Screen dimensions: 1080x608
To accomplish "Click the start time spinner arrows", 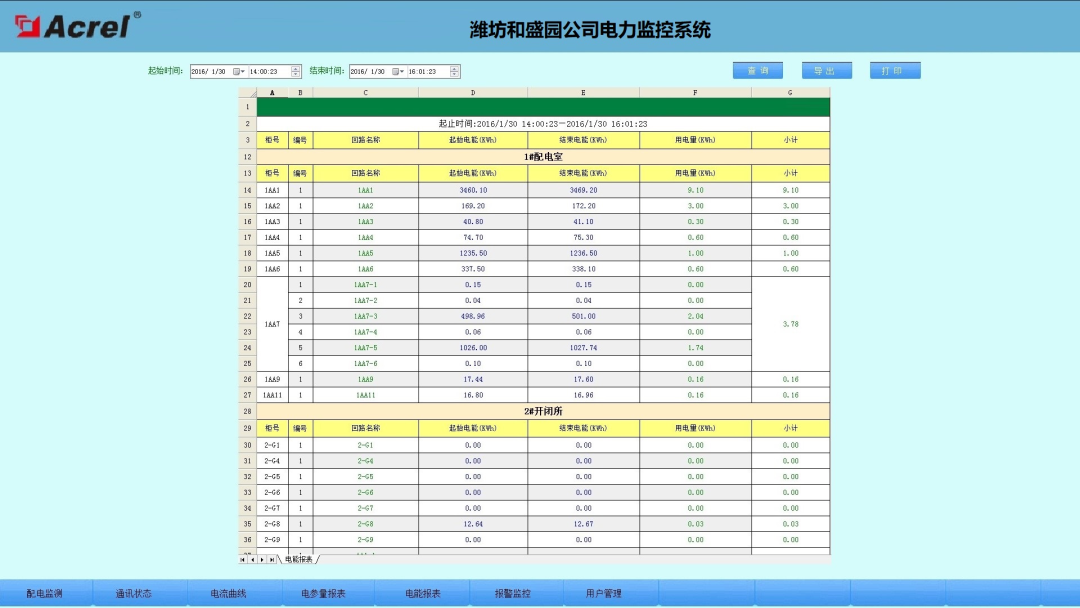I will point(295,72).
